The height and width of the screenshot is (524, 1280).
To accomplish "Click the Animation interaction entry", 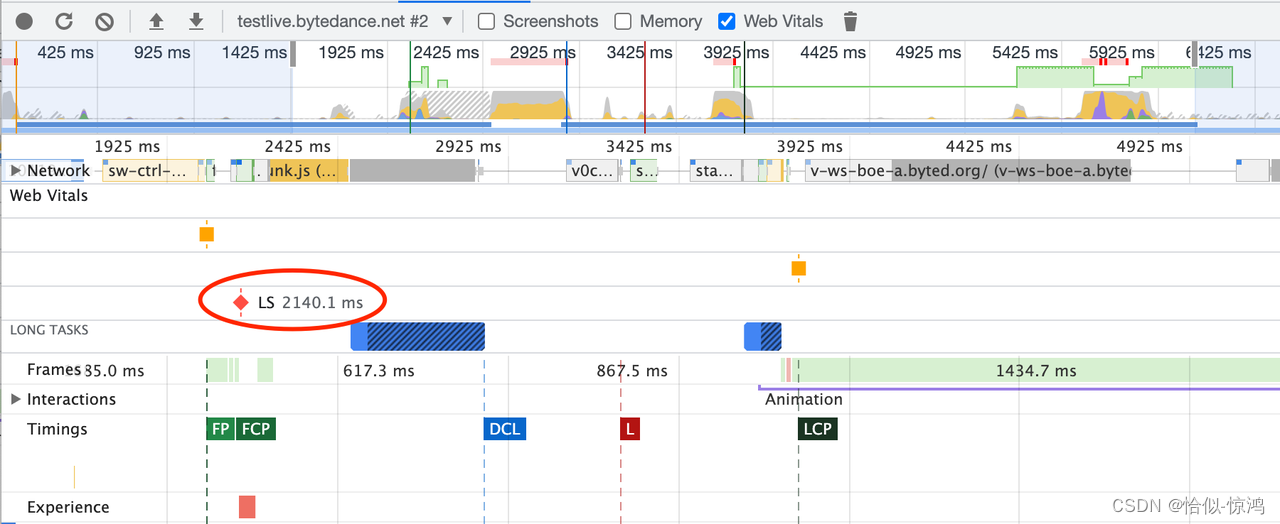I will (804, 399).
